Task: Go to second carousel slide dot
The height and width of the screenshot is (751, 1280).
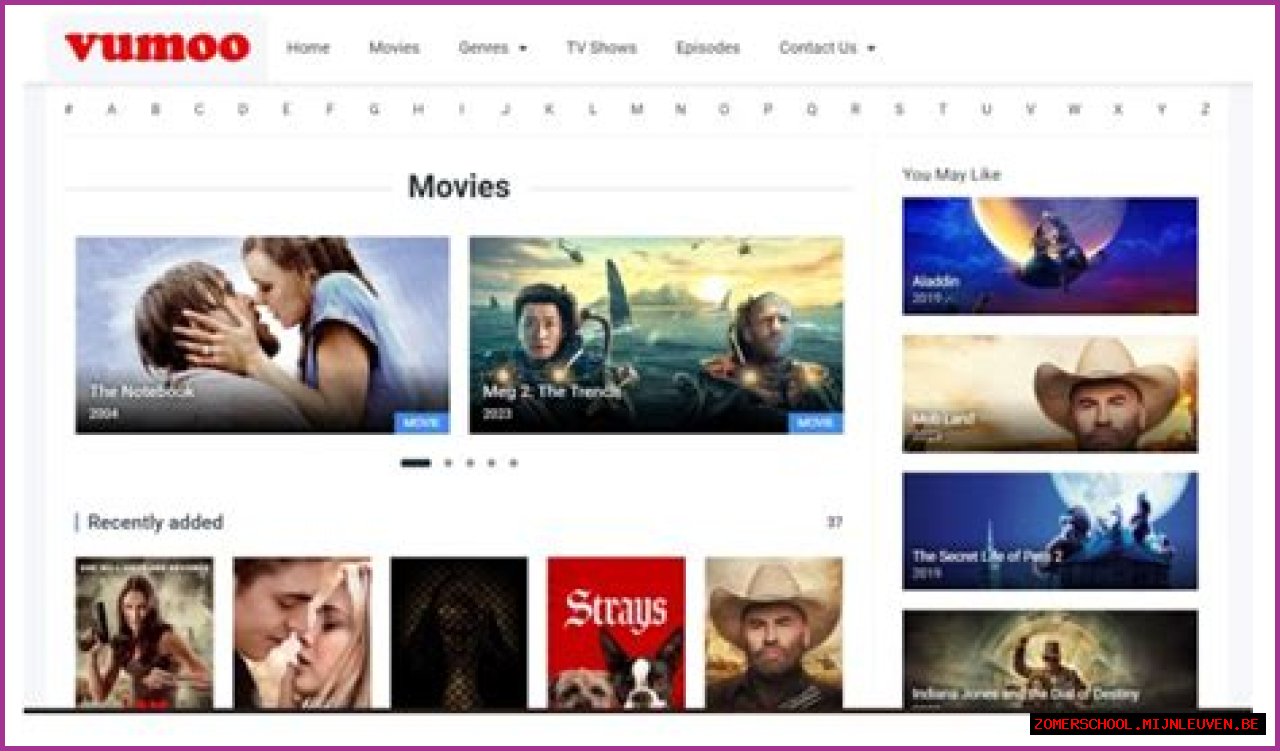Action: click(x=448, y=463)
